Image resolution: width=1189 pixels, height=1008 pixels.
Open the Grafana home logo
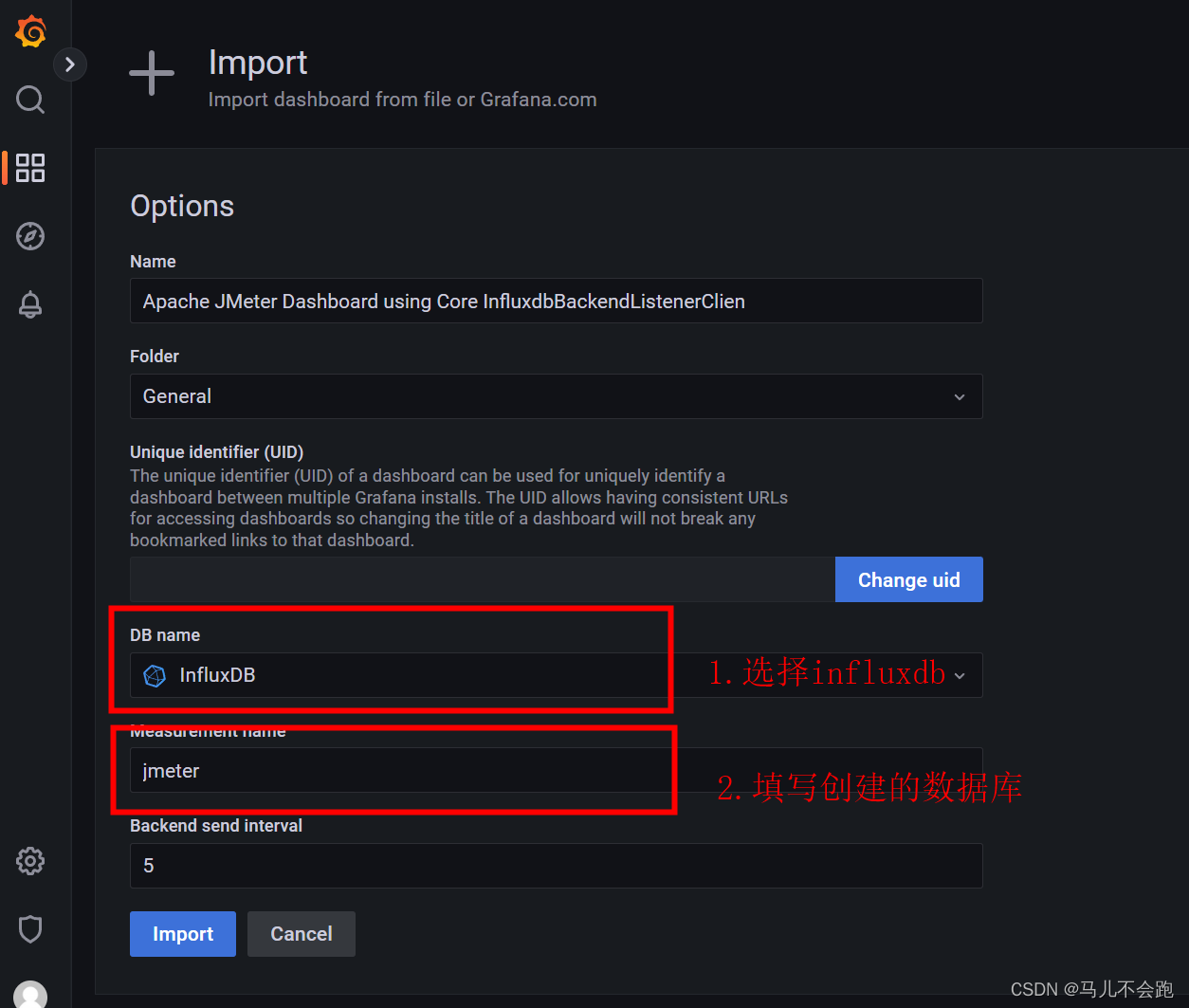(x=30, y=31)
